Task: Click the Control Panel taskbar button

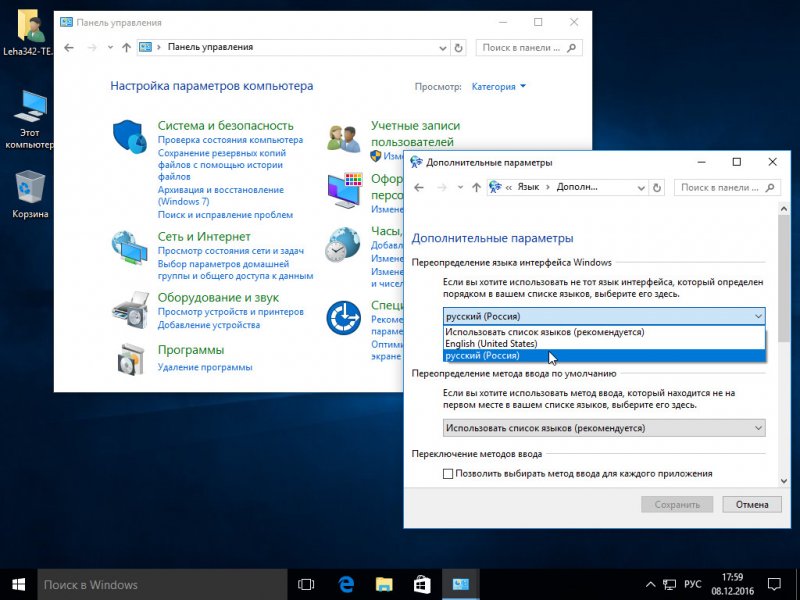Action: (461, 584)
